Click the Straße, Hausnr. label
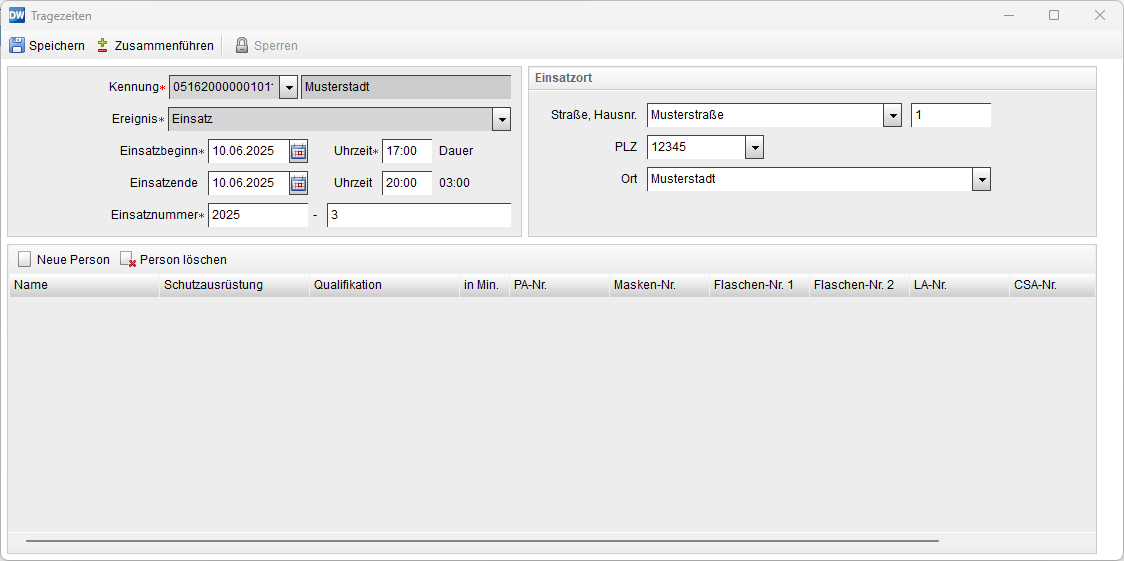Image resolution: width=1124 pixels, height=561 pixels. tap(594, 115)
